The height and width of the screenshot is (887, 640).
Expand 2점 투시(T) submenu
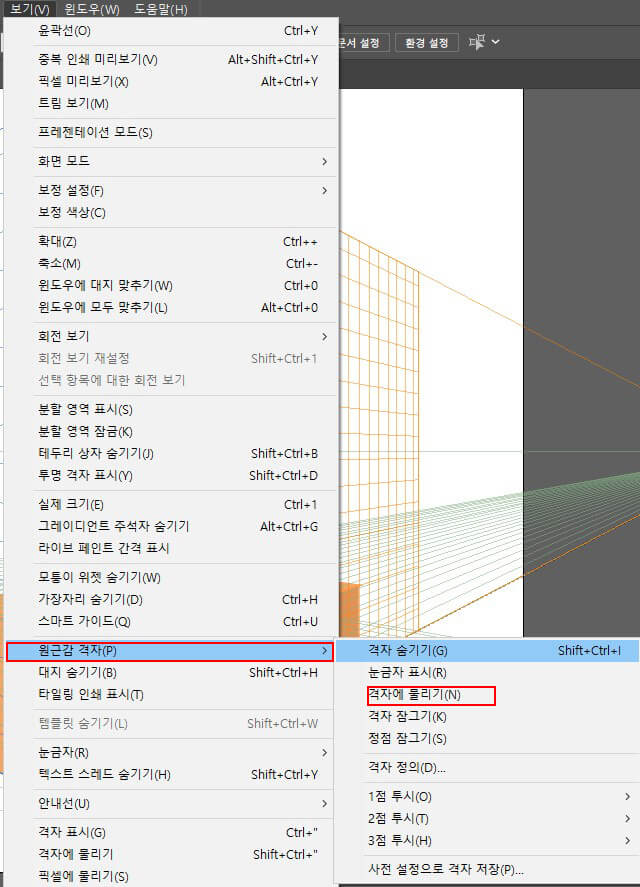pyautogui.click(x=488, y=819)
